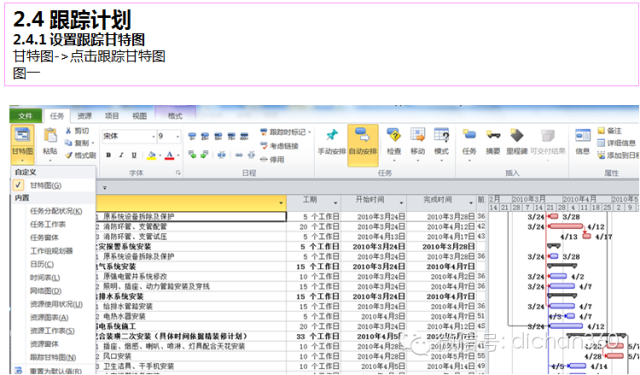The image size is (640, 375).
Task: Open the 开始时间 column header dropdown
Action: pyautogui.click(x=401, y=203)
